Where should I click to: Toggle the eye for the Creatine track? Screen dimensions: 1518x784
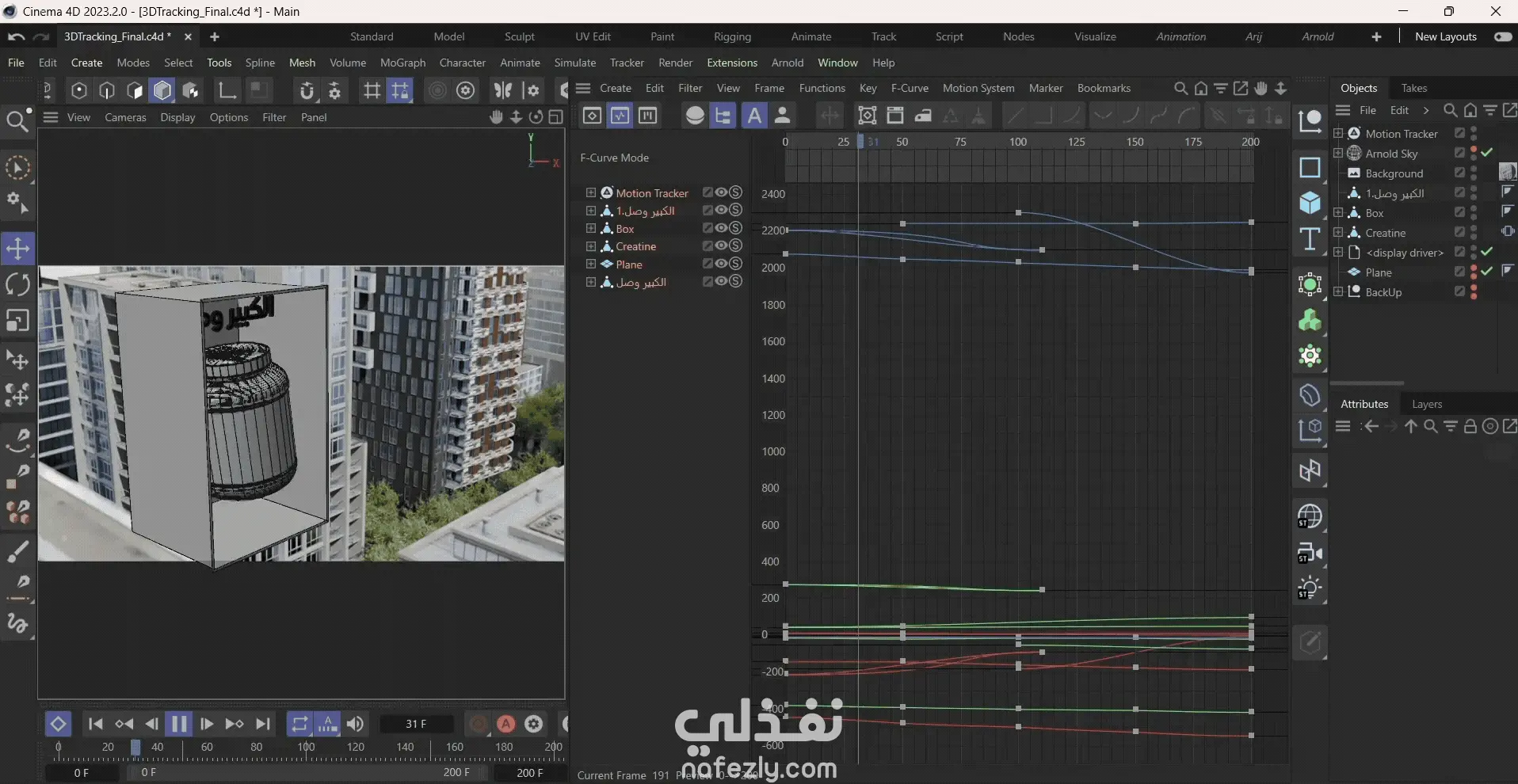click(722, 245)
